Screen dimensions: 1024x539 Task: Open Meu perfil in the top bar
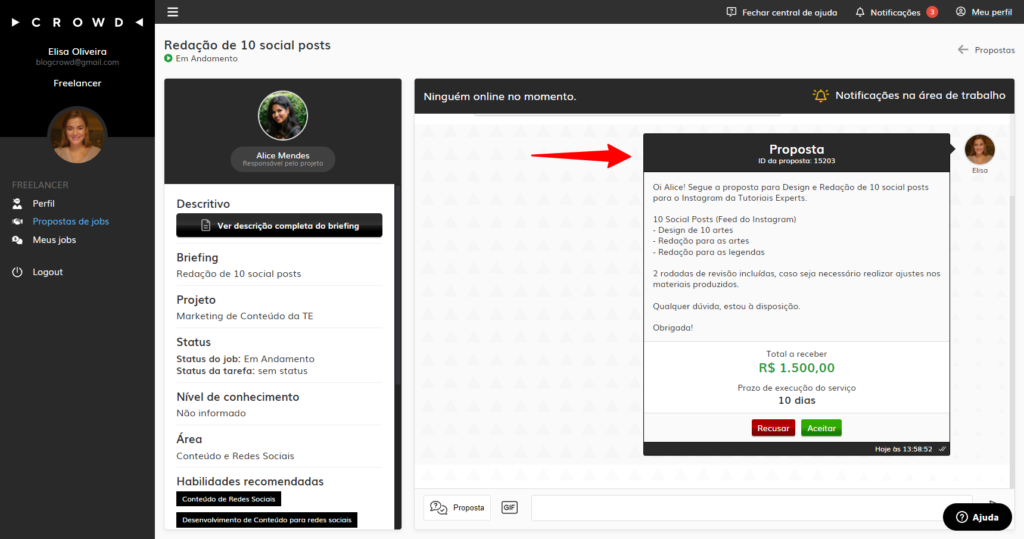[x=984, y=12]
